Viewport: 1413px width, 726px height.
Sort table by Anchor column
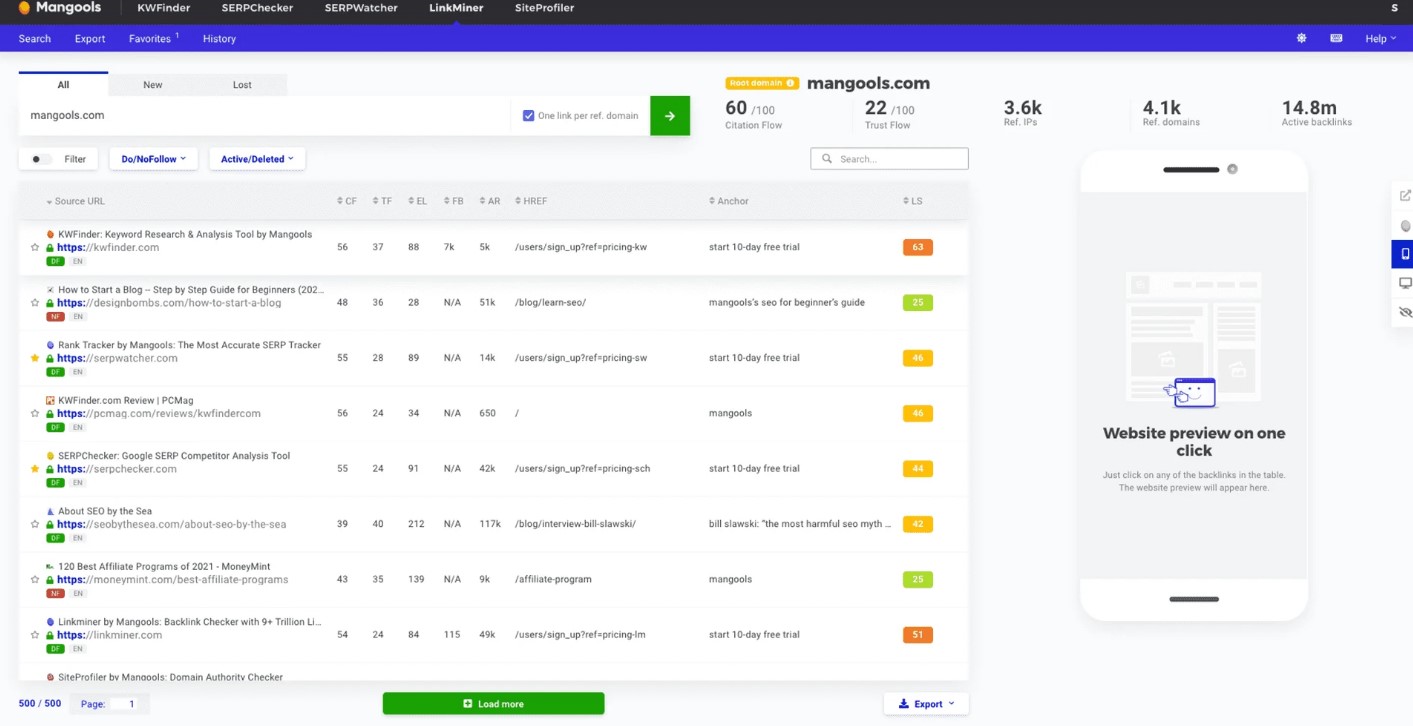coord(729,201)
